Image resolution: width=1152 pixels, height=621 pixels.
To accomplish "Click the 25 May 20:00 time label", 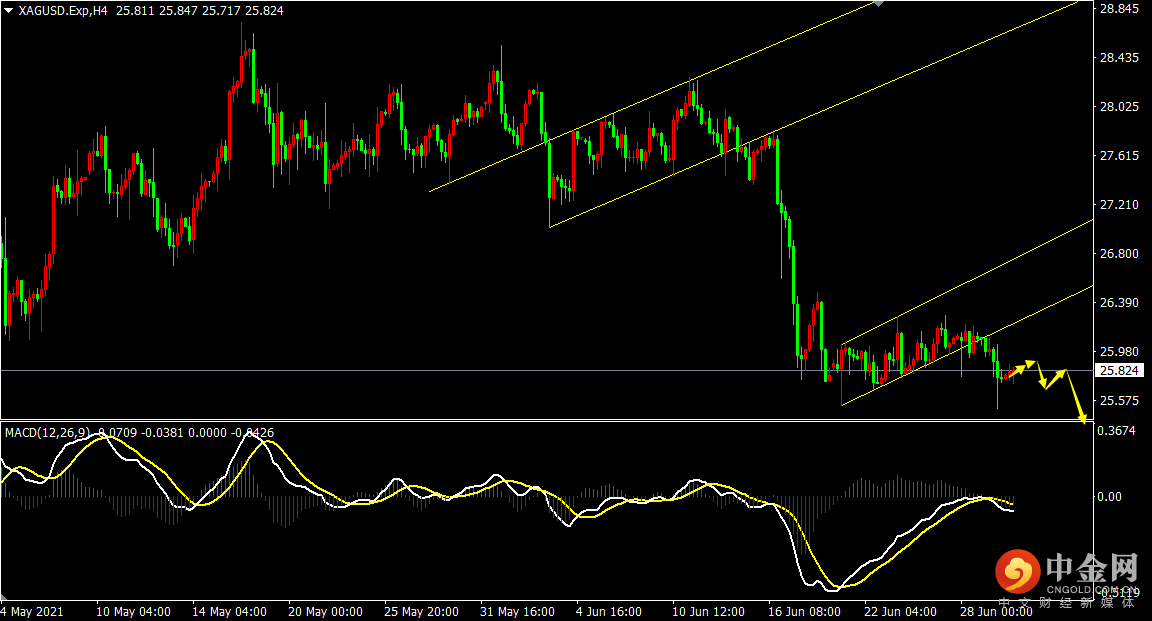I will [422, 611].
